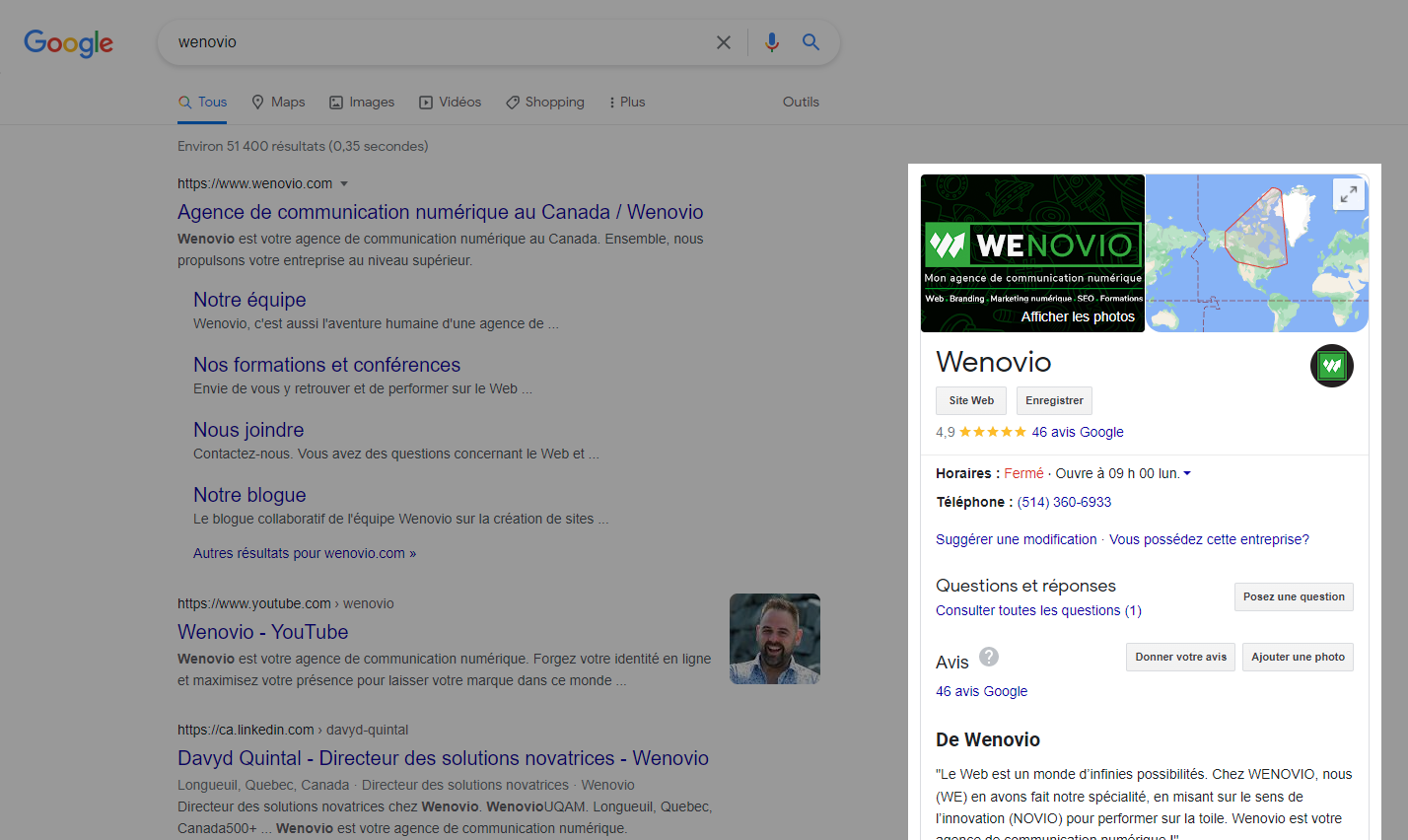1408x840 pixels.
Task: Clear the search box with the X icon
Action: coord(724,42)
